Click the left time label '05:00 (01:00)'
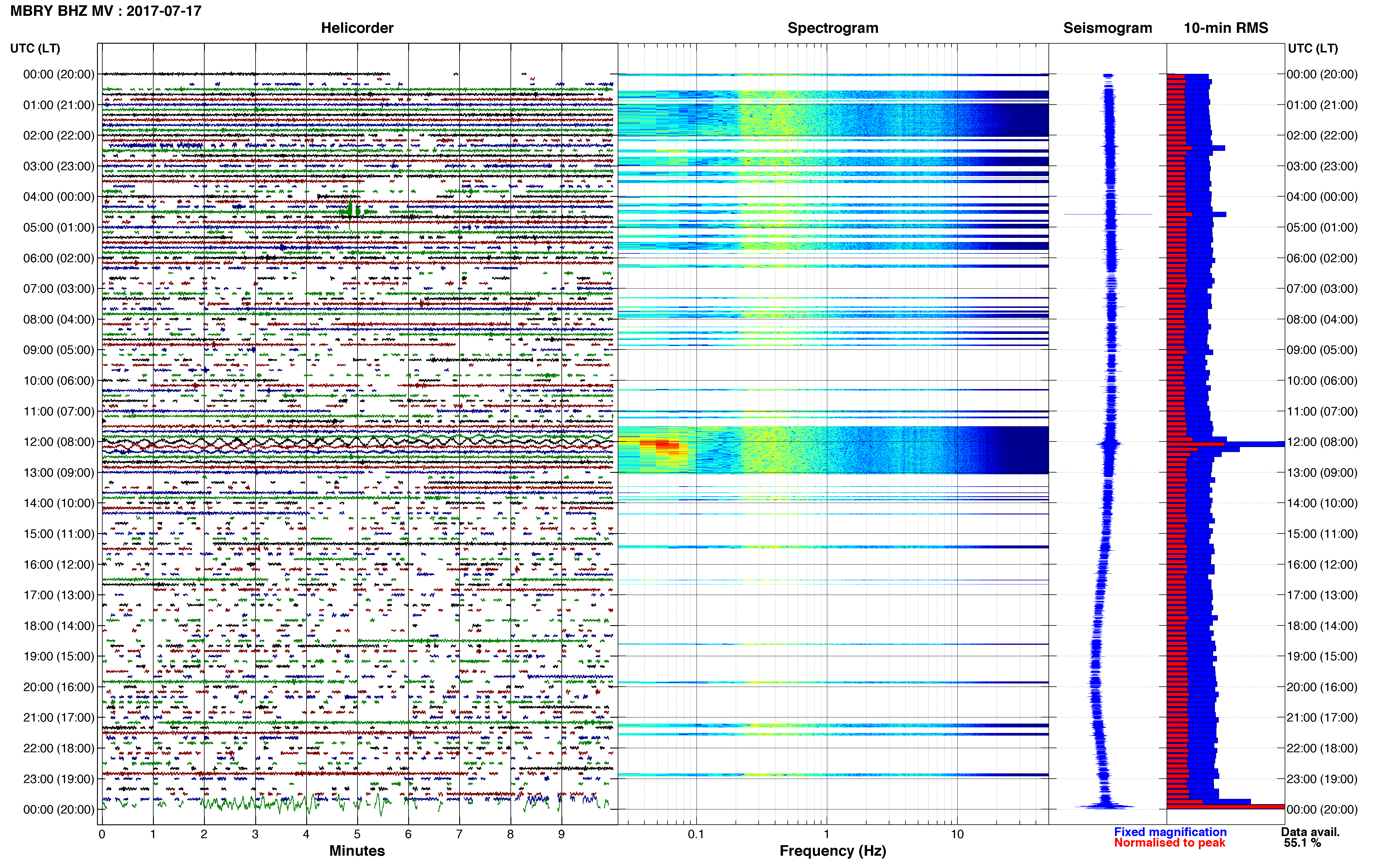The height and width of the screenshot is (868, 1389). [x=59, y=227]
